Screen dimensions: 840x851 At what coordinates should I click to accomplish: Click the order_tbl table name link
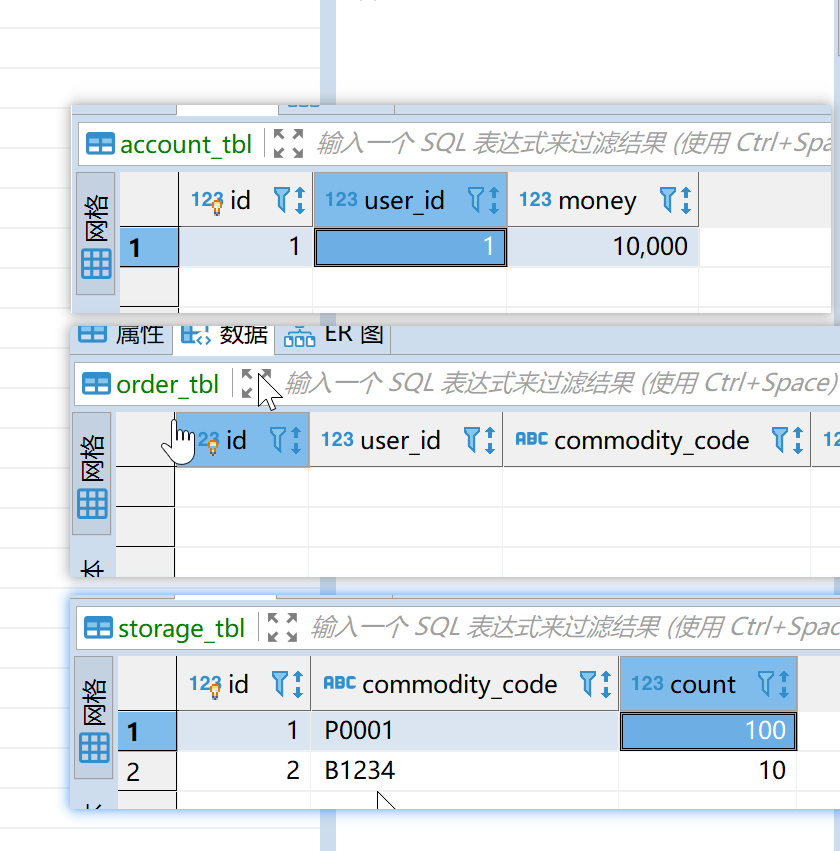167,385
